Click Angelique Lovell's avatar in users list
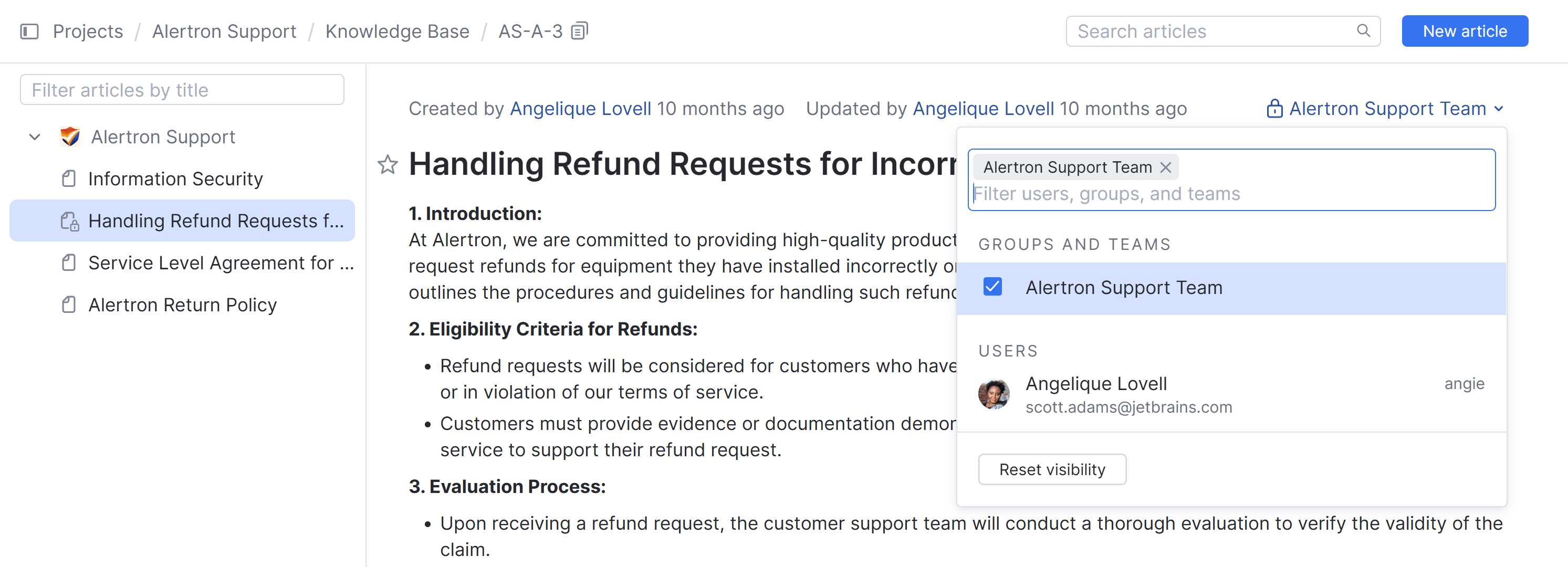This screenshot has width=1568, height=567. pos(994,394)
